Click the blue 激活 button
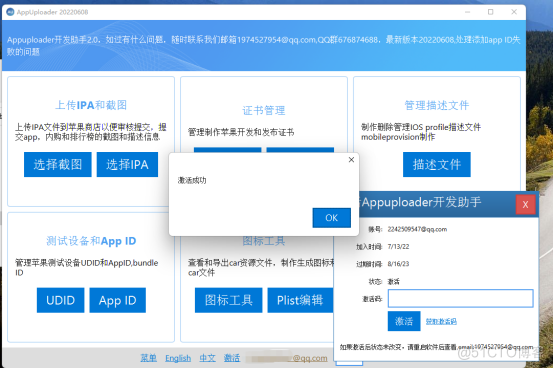Image resolution: width=554 pixels, height=369 pixels. [x=404, y=321]
